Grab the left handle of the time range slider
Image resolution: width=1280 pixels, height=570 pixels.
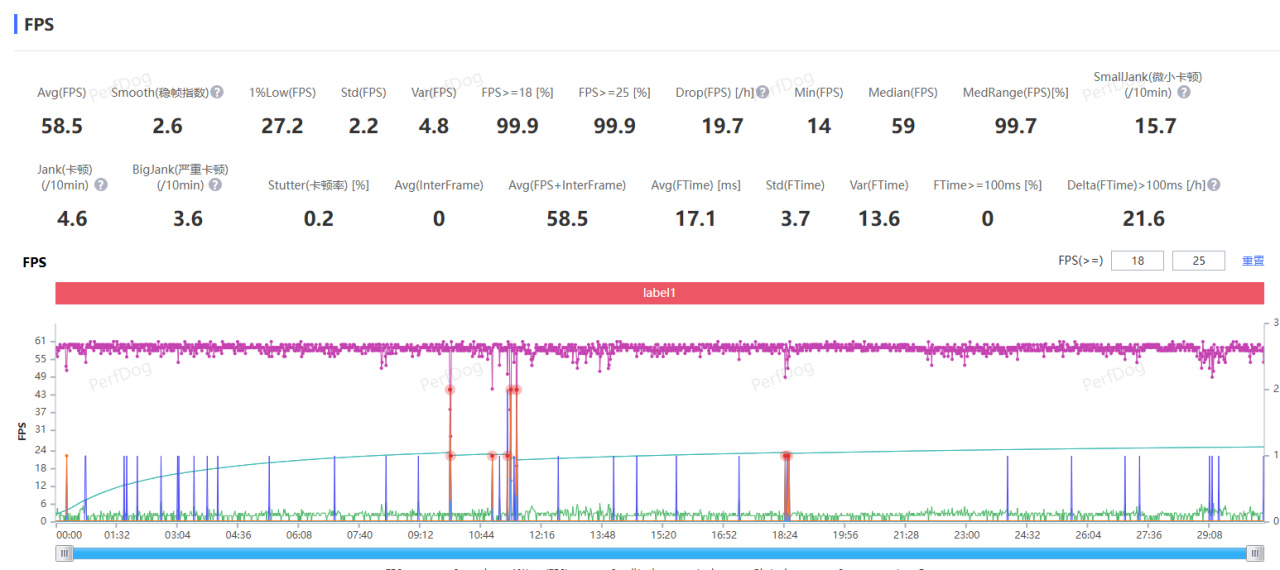(64, 553)
